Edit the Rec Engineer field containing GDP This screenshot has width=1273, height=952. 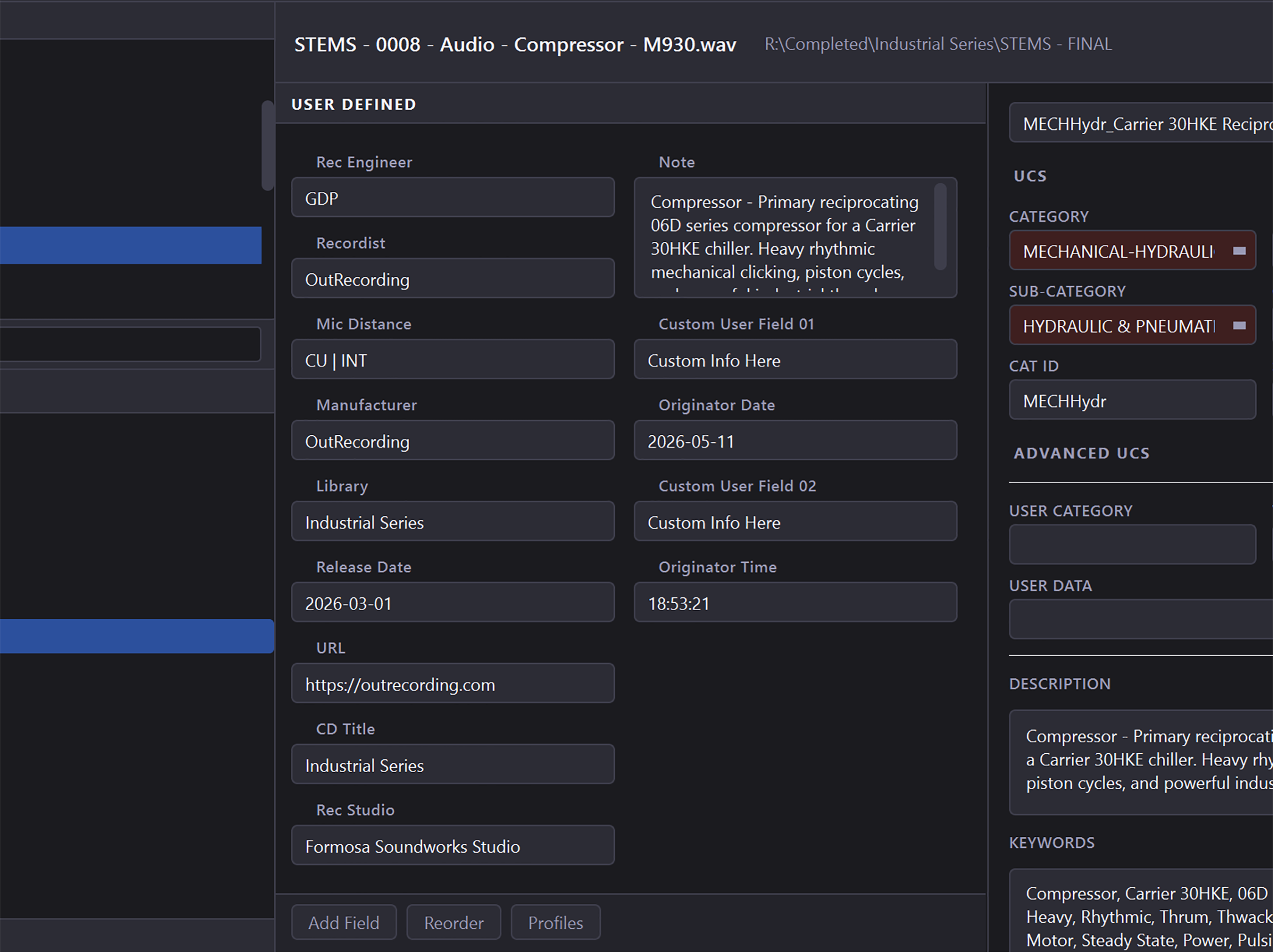pos(453,198)
